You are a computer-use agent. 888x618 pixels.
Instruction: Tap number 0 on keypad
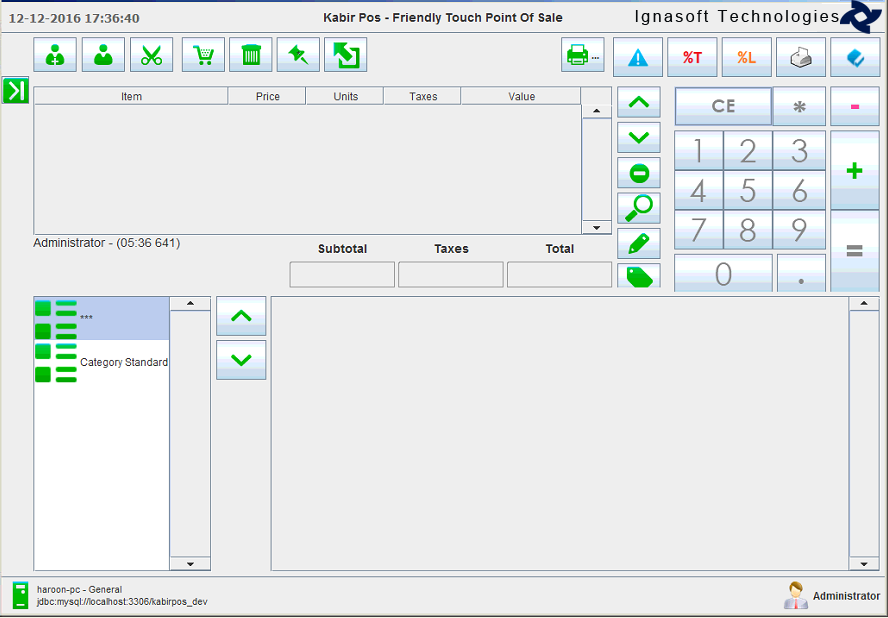pos(723,274)
